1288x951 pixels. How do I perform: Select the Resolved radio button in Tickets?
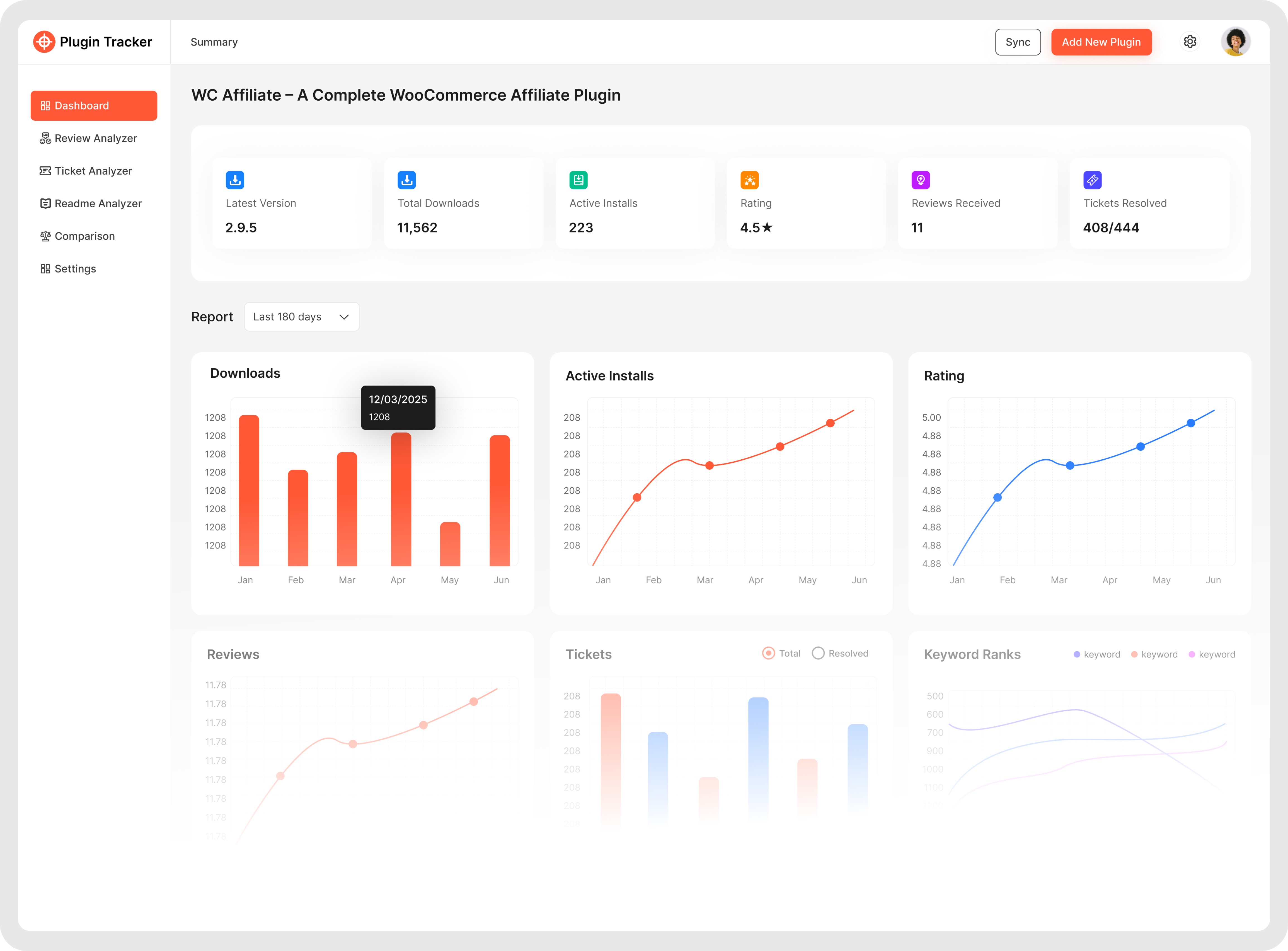click(x=818, y=653)
